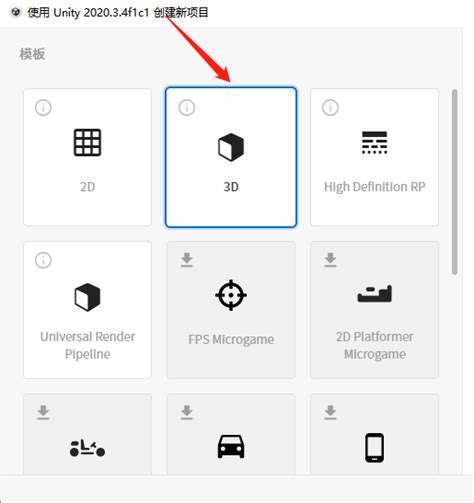
Task: Choose the mobile phone template icon
Action: (374, 448)
